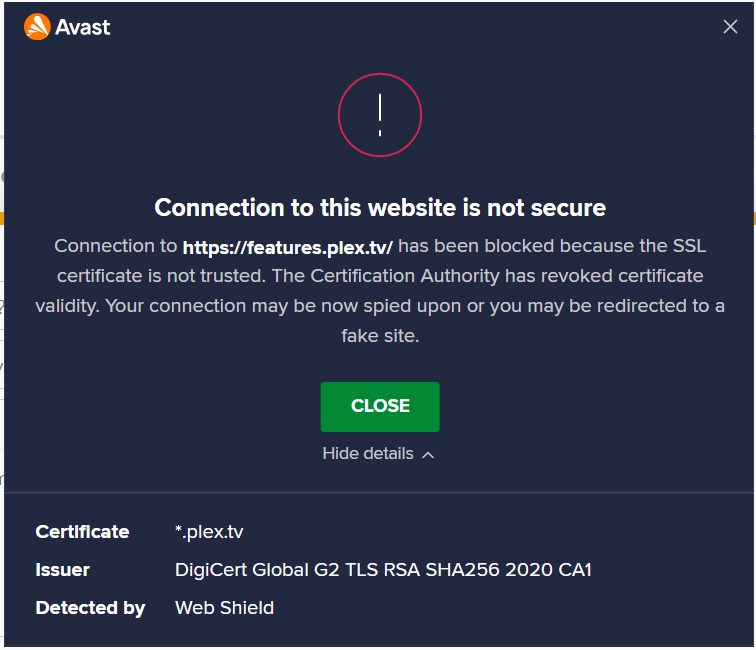Select the 'Web Shield' detection value
Image resolution: width=756 pixels, height=650 pixels.
[224, 608]
